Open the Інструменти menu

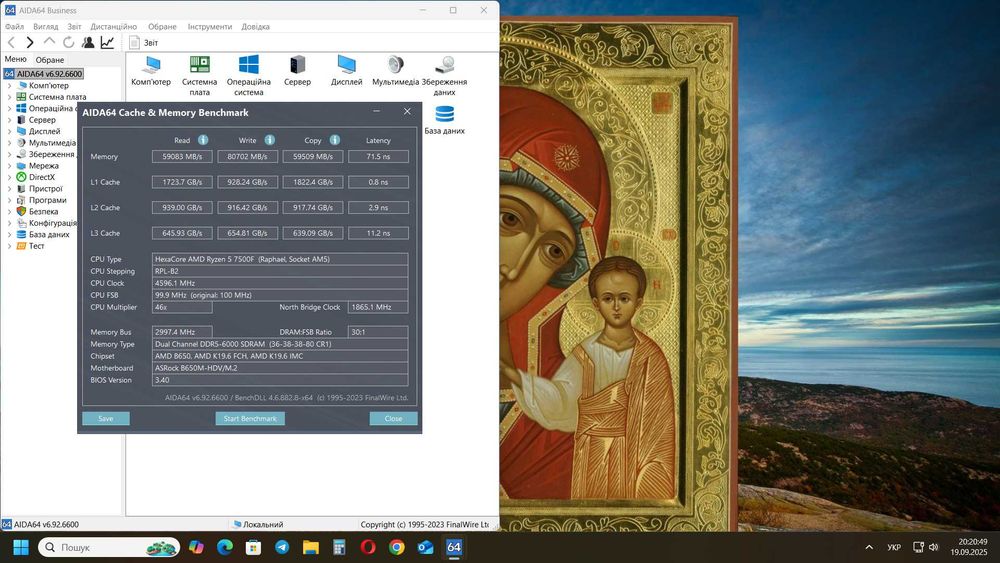(x=210, y=27)
